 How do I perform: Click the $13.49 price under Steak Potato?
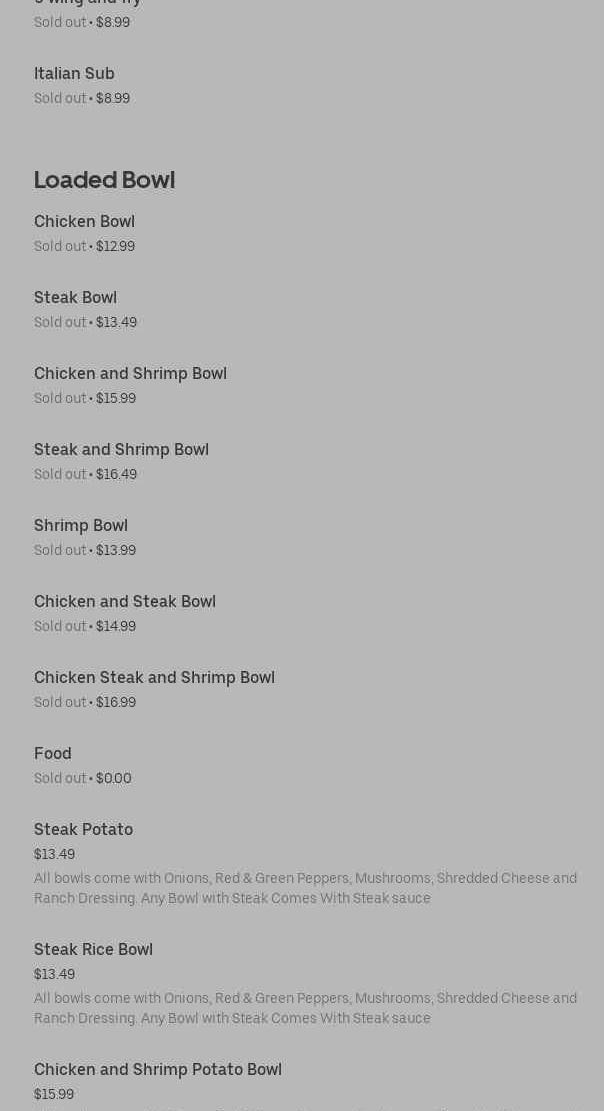[x=54, y=855]
